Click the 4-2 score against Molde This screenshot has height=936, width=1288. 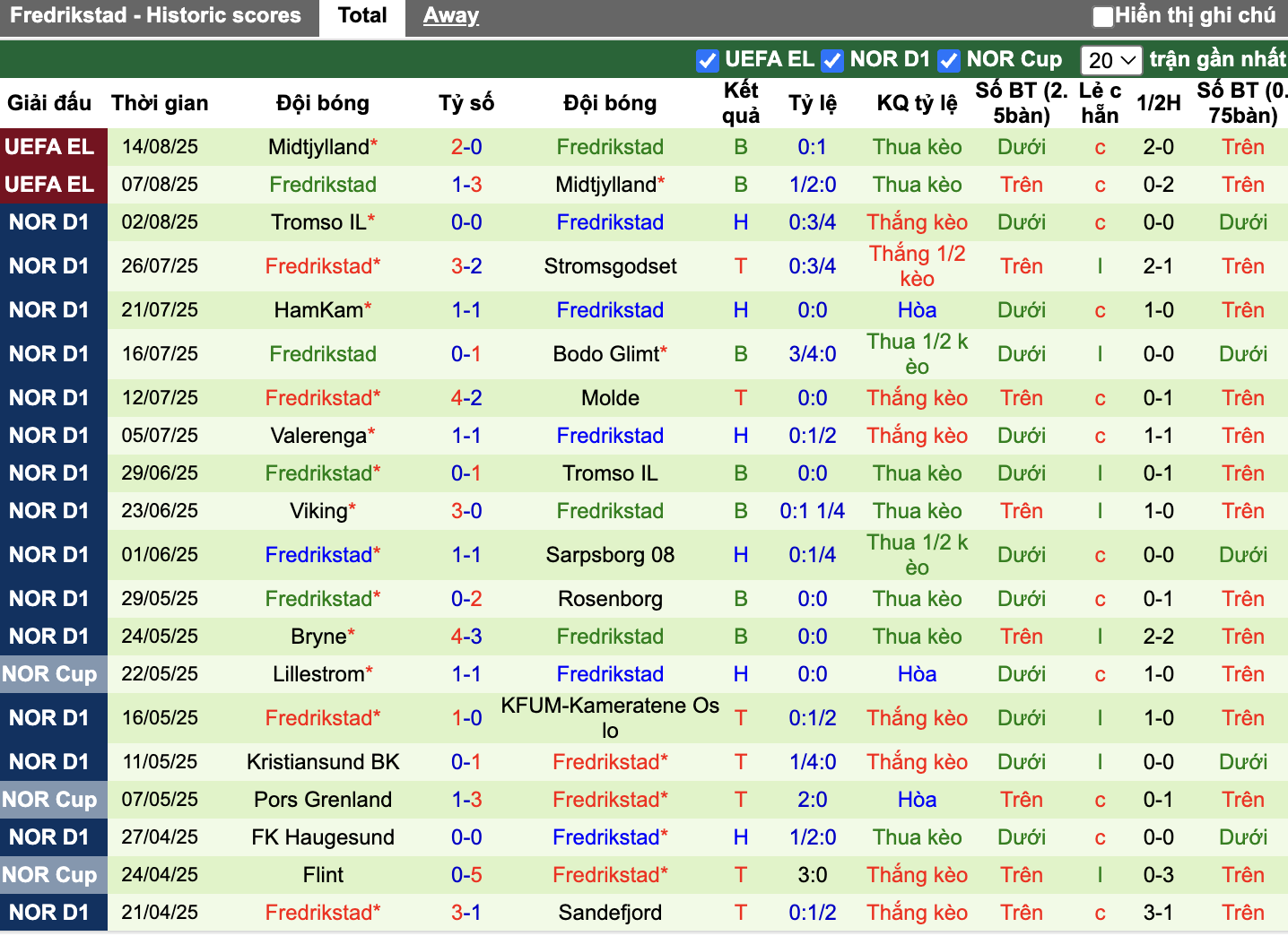pyautogui.click(x=466, y=398)
